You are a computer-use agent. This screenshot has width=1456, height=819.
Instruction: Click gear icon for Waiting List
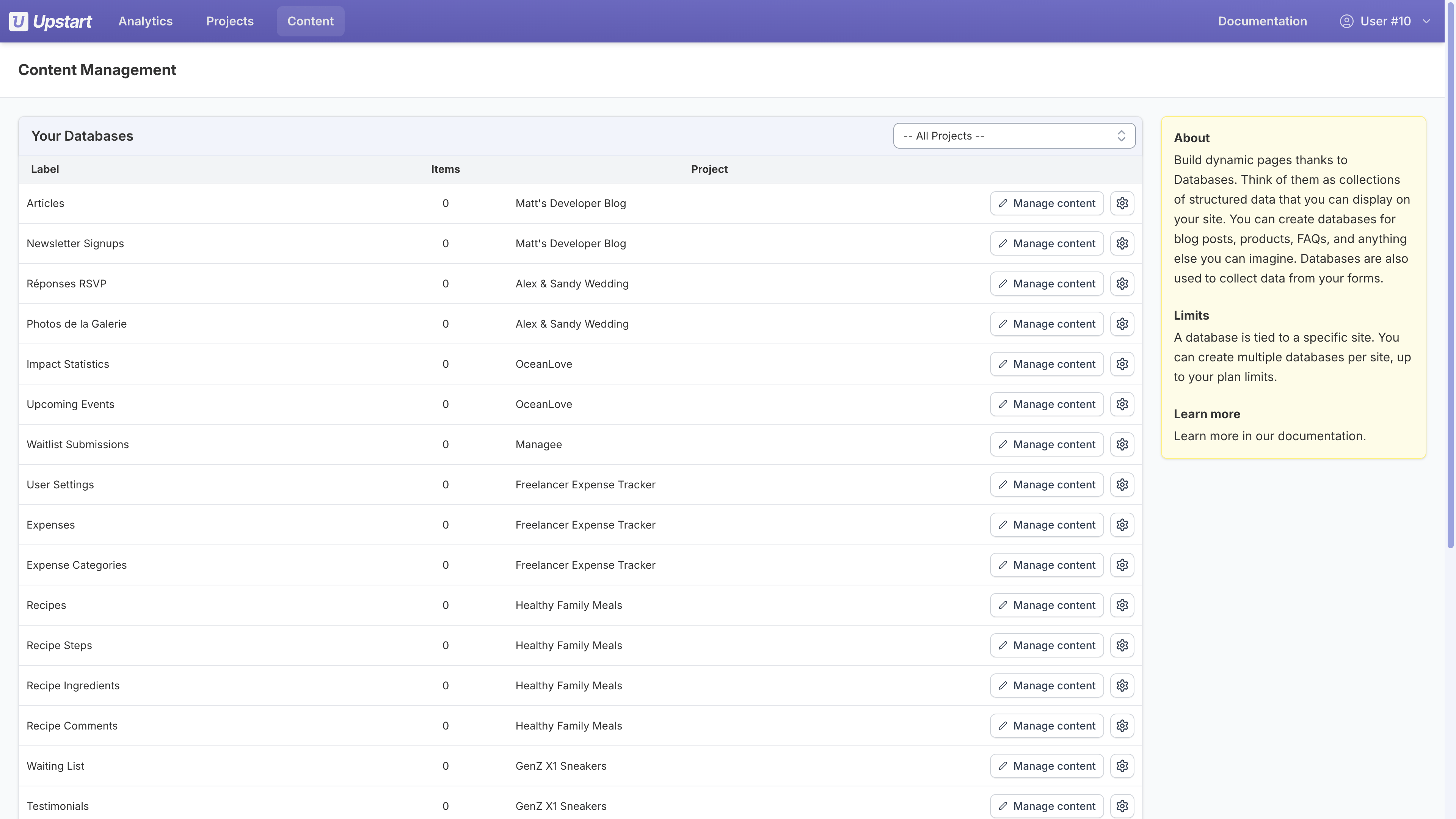pyautogui.click(x=1122, y=766)
